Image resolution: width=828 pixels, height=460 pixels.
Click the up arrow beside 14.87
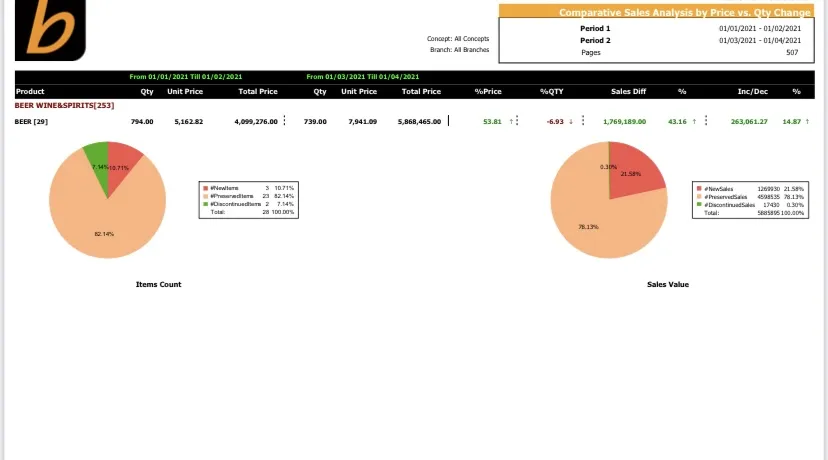pos(807,121)
